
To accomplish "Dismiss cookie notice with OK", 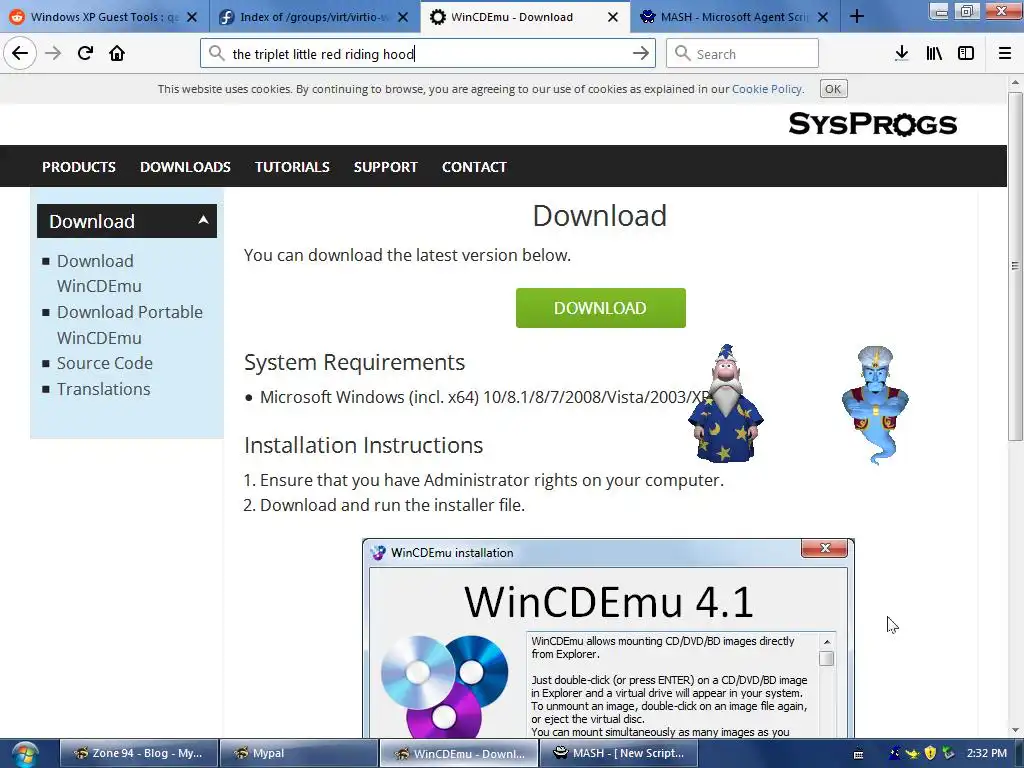I will coord(833,89).
